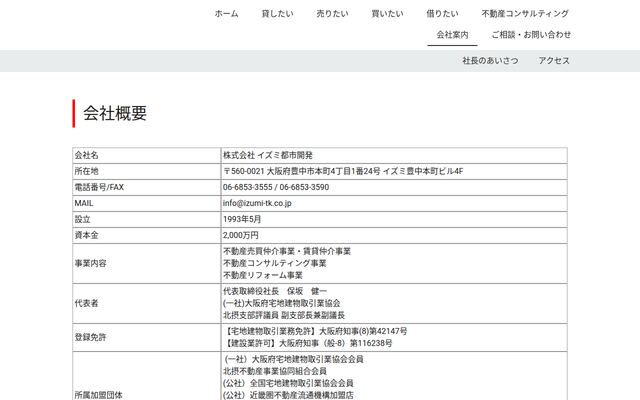Click the 代表者 row label
The image size is (640, 400).
[x=87, y=303]
